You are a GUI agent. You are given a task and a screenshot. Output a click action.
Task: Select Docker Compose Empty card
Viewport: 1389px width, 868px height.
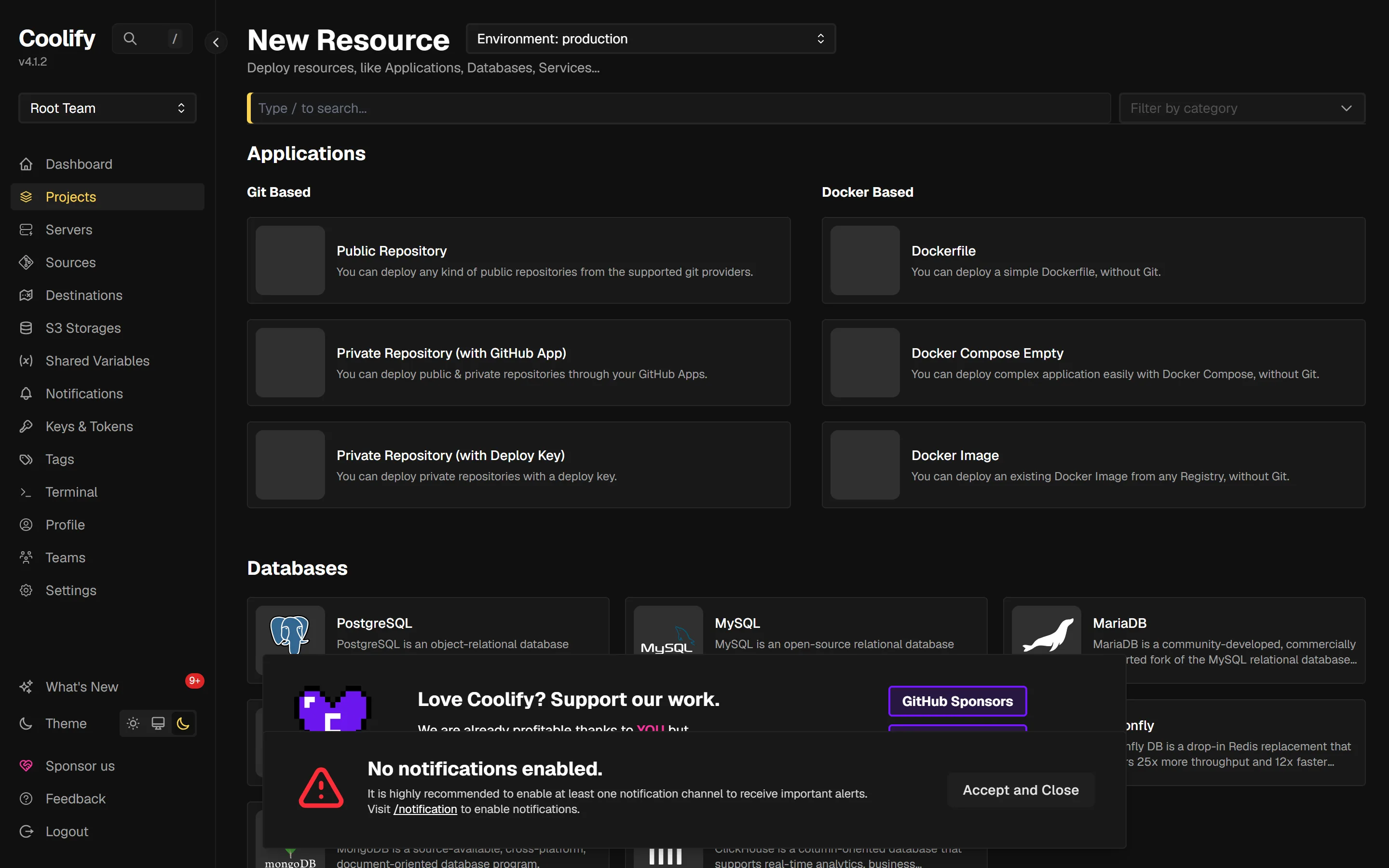click(x=1093, y=362)
